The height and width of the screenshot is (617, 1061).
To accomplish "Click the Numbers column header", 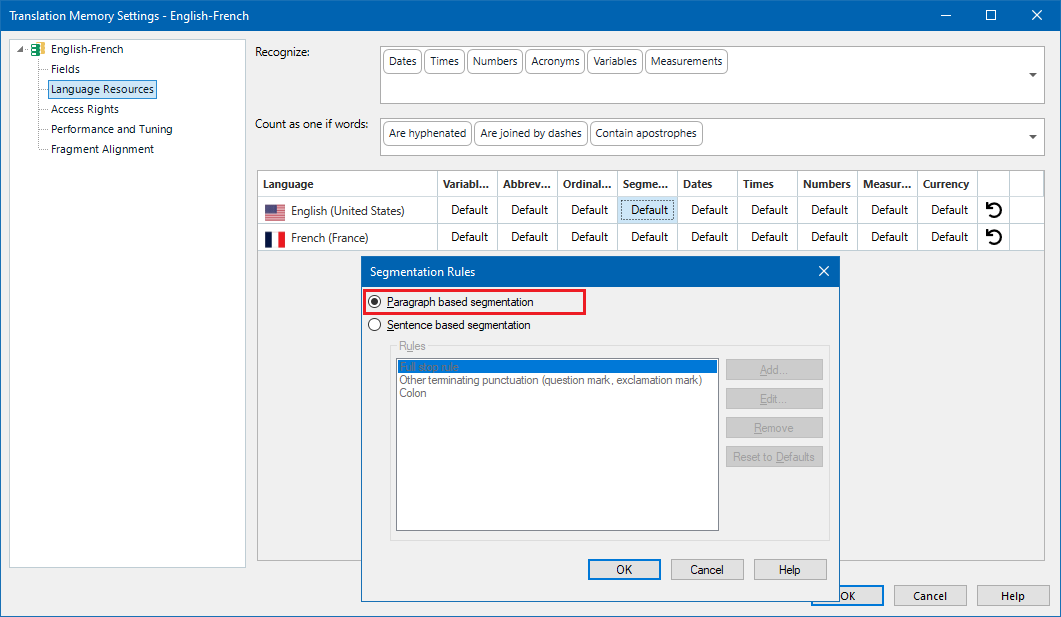I will pyautogui.click(x=827, y=184).
